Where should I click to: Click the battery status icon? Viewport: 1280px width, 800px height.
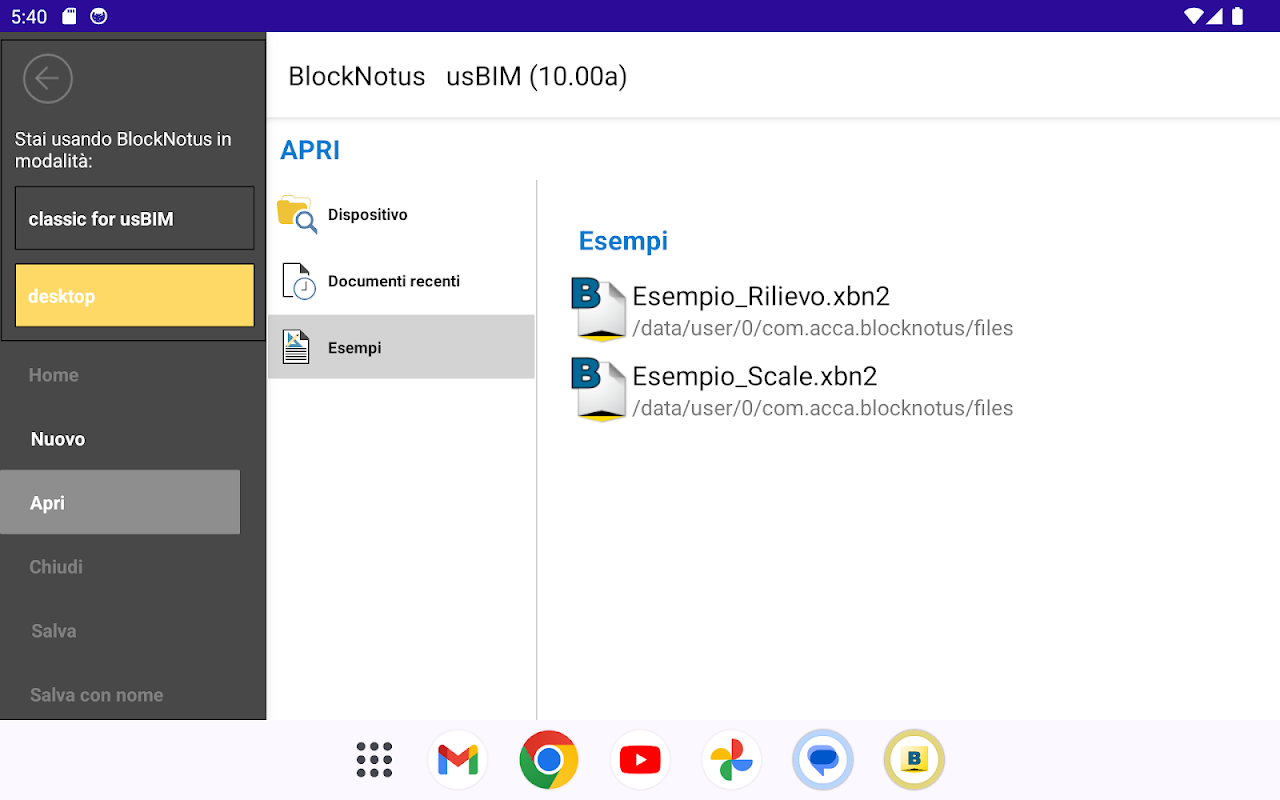click(1237, 16)
